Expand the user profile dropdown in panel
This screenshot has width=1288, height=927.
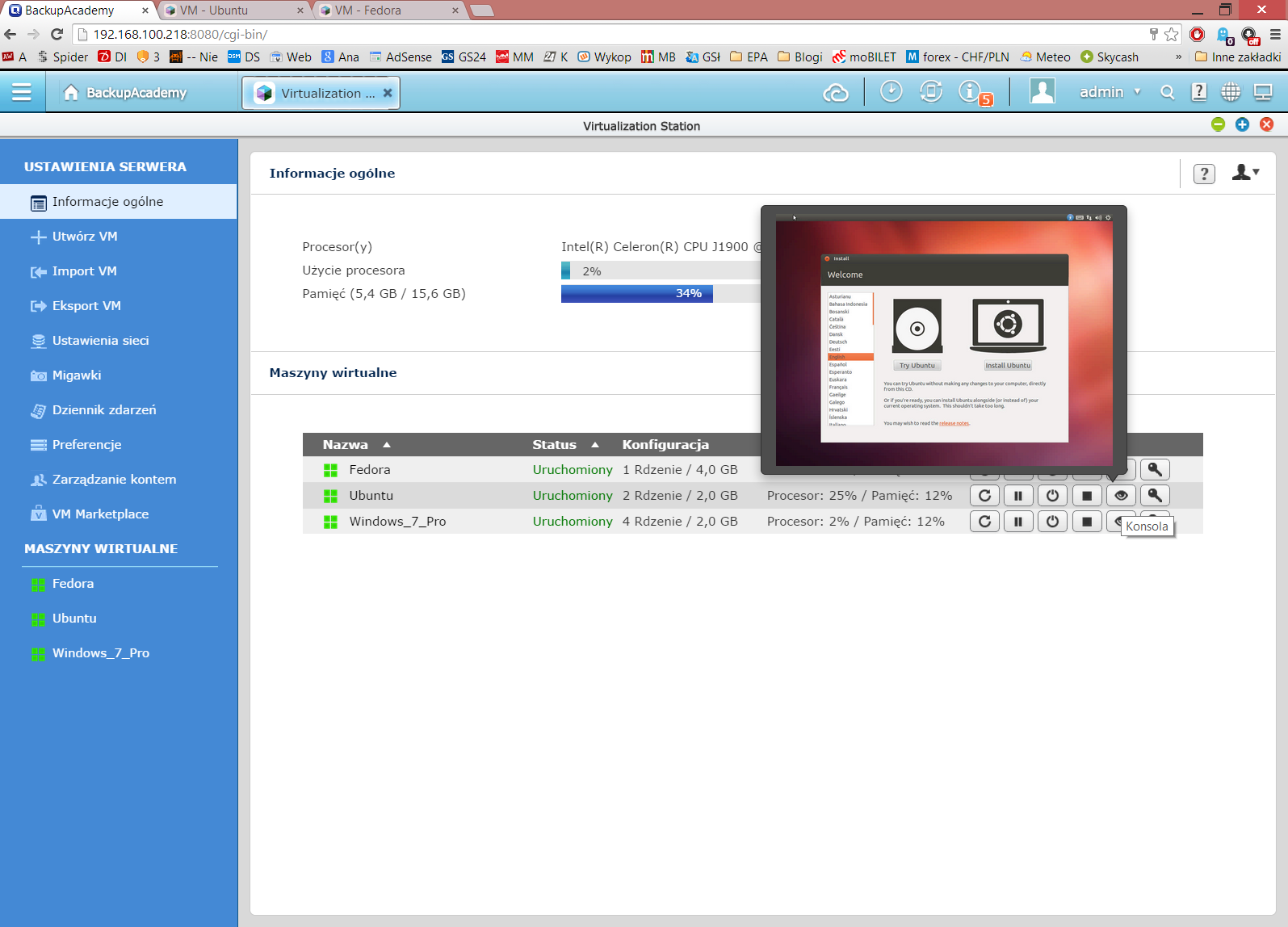pyautogui.click(x=1246, y=173)
